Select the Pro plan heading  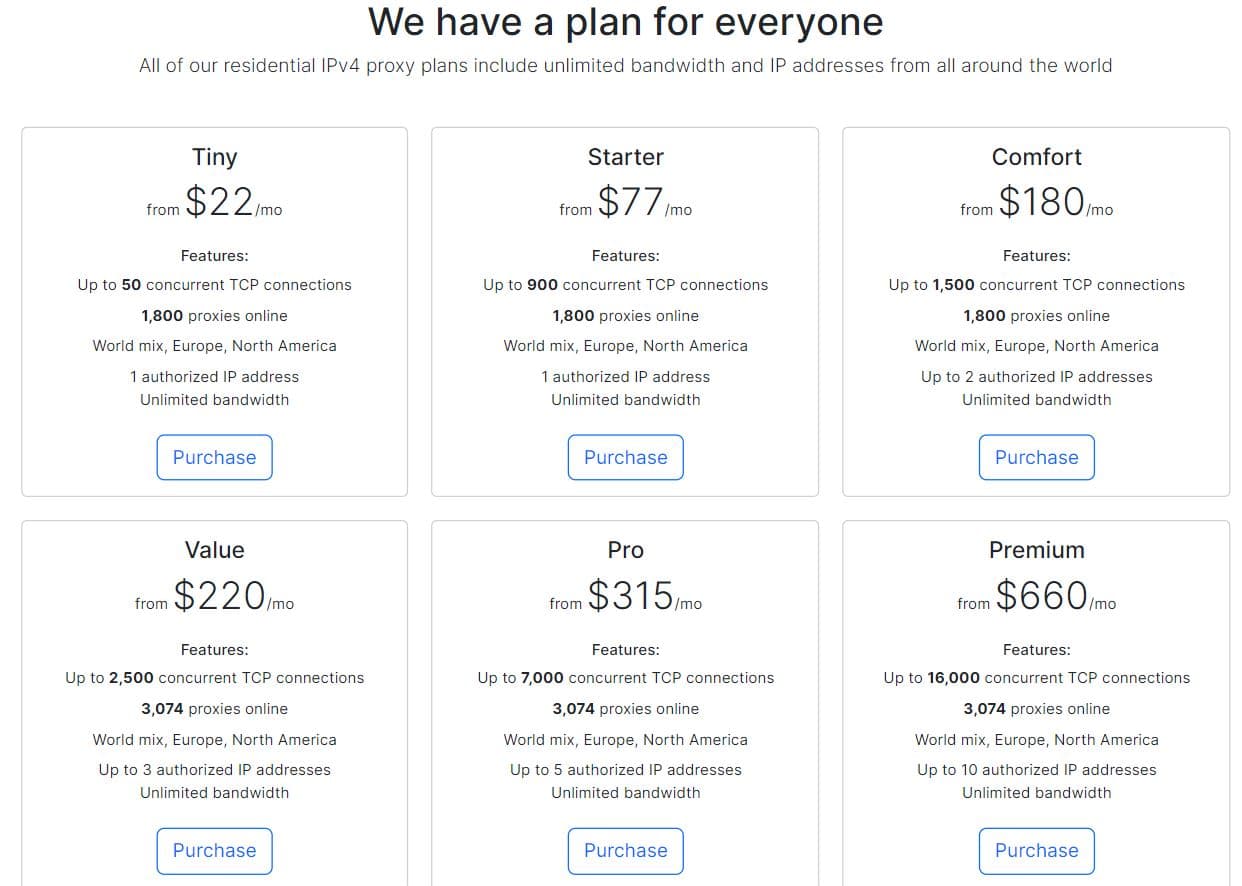pyautogui.click(x=625, y=550)
